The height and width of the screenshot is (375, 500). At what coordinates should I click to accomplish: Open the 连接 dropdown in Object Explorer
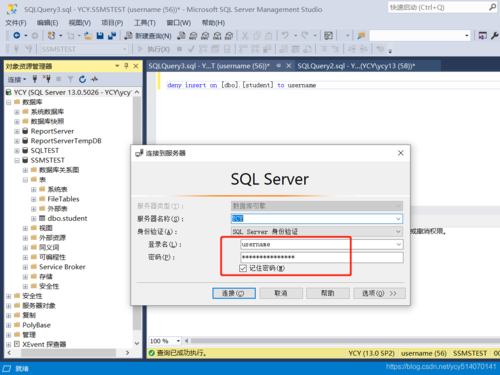click(x=17, y=79)
